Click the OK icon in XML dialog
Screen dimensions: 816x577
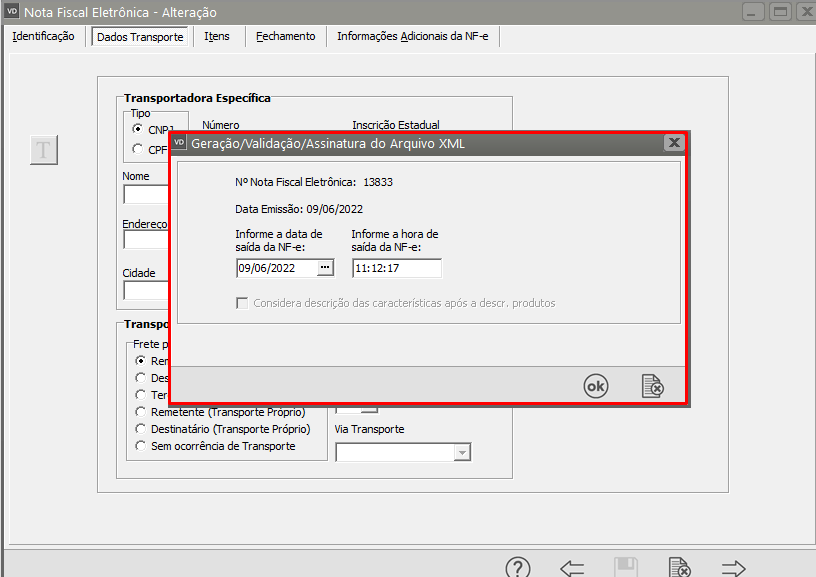pos(596,386)
